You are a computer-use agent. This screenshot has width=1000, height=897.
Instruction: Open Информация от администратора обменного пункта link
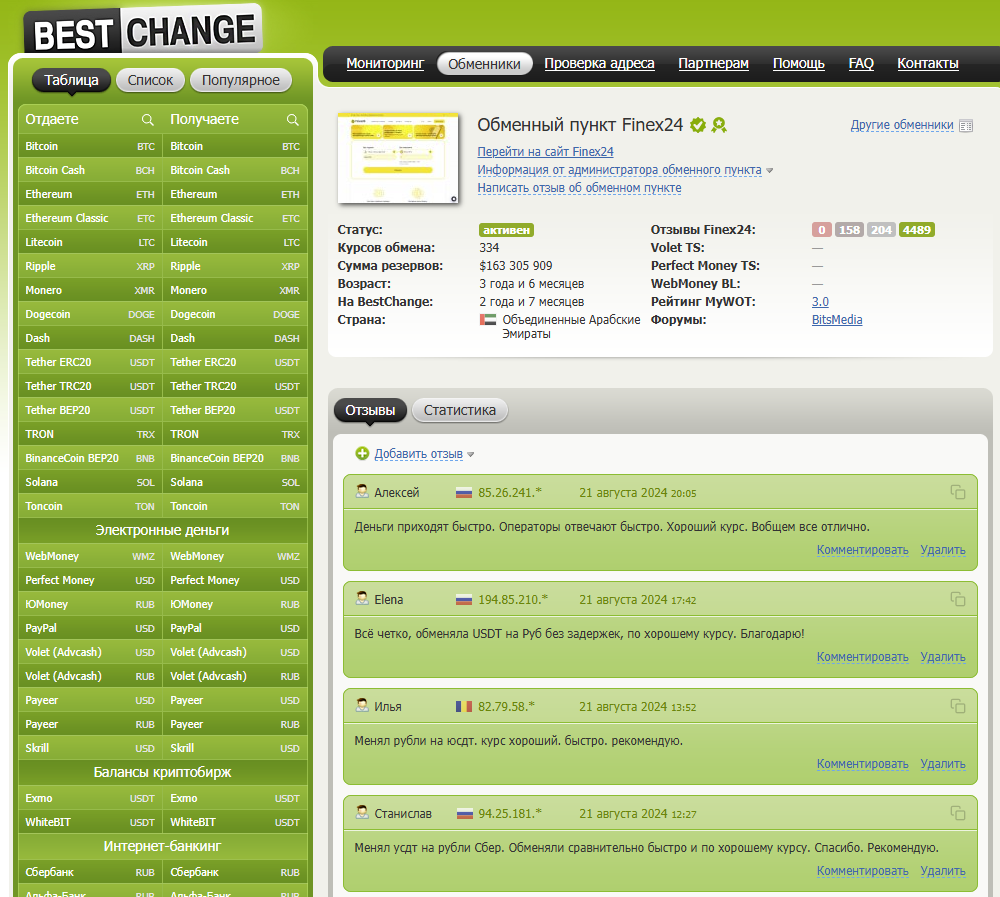(619, 170)
